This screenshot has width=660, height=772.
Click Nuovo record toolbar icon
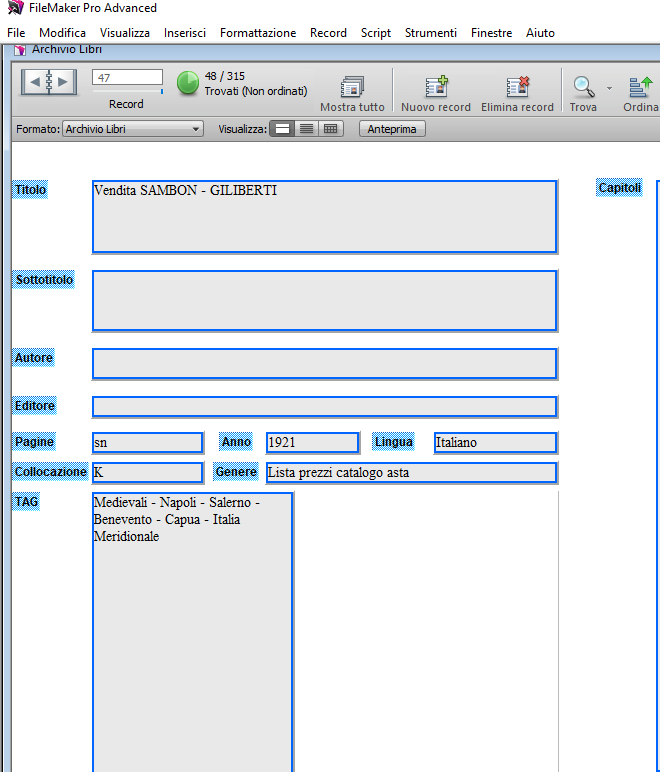(x=437, y=87)
